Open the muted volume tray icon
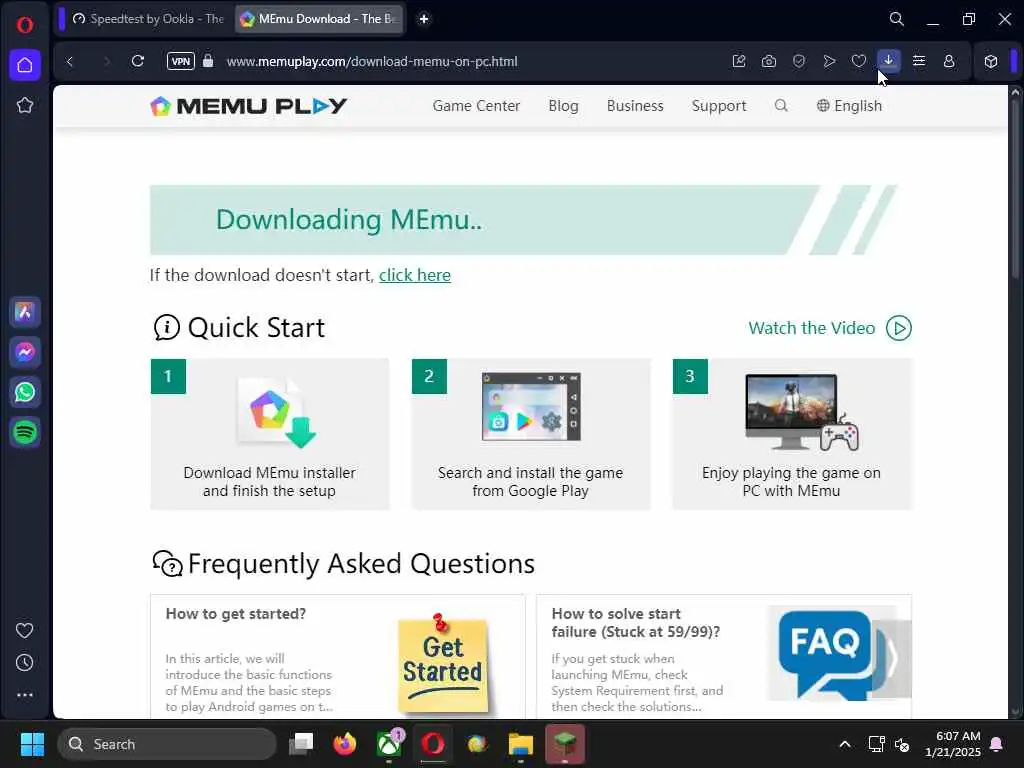Viewport: 1024px width, 768px height. tap(903, 744)
